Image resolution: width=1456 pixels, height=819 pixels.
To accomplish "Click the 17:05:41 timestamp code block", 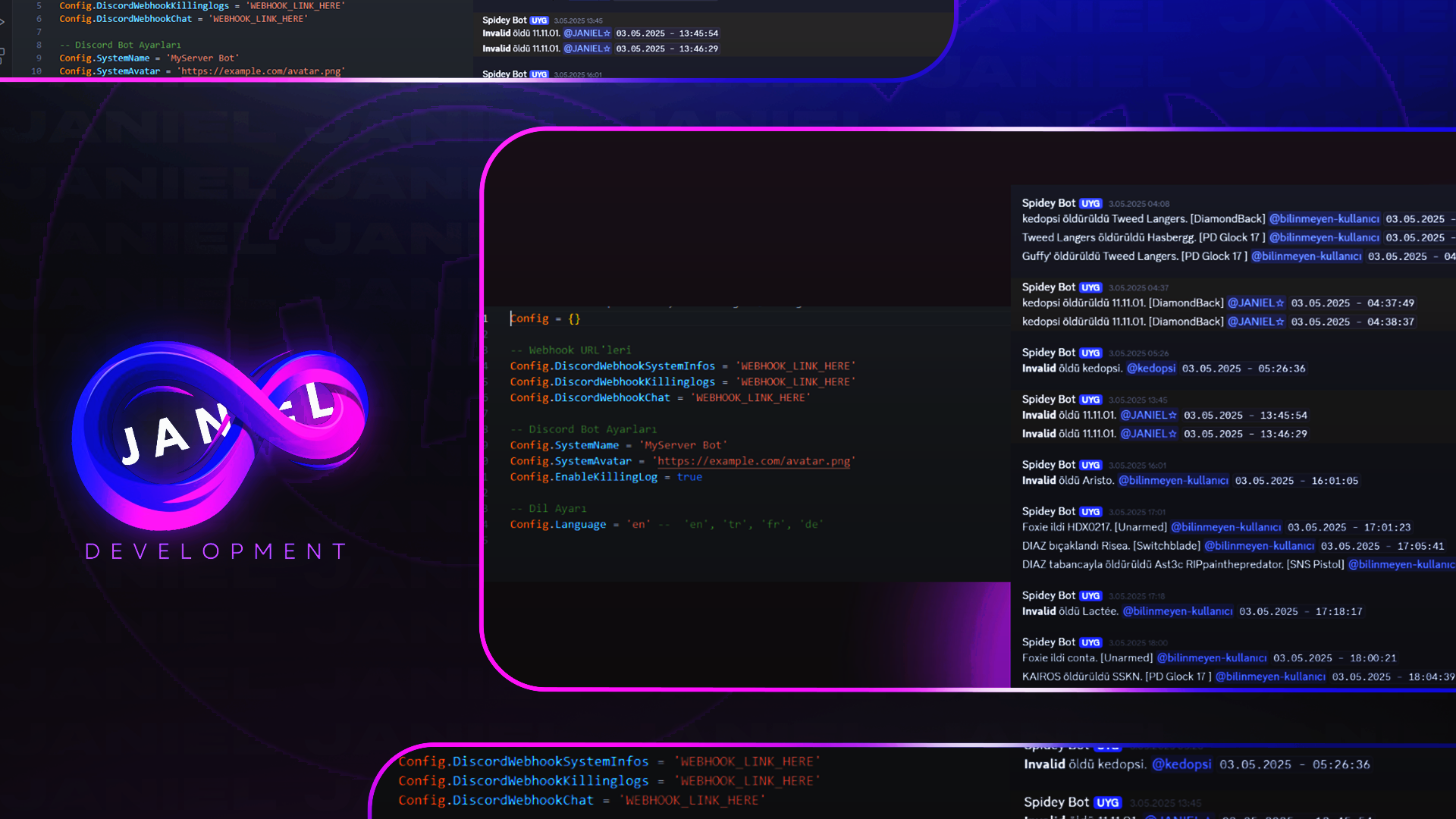I will pyautogui.click(x=1382, y=546).
